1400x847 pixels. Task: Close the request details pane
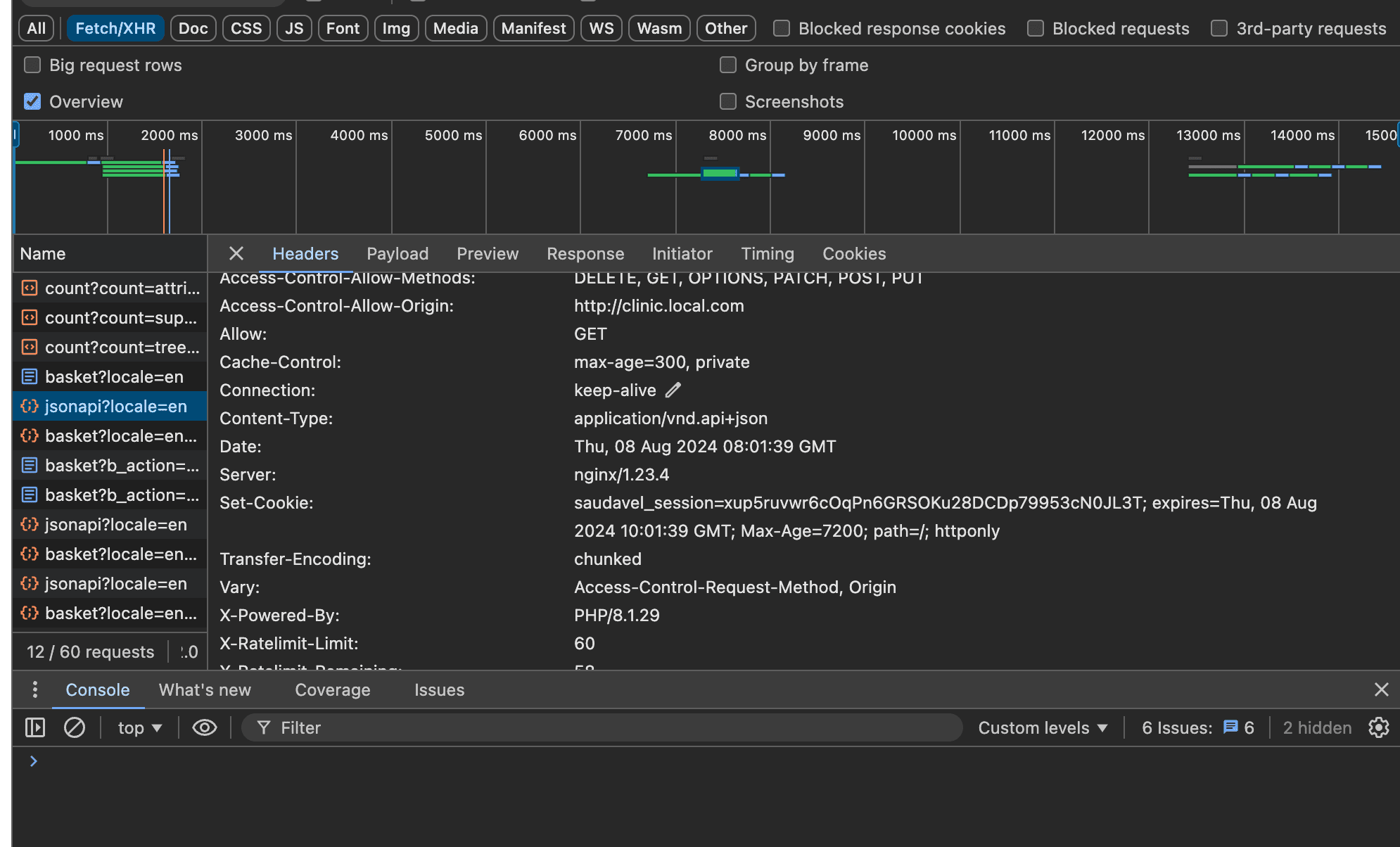click(236, 253)
